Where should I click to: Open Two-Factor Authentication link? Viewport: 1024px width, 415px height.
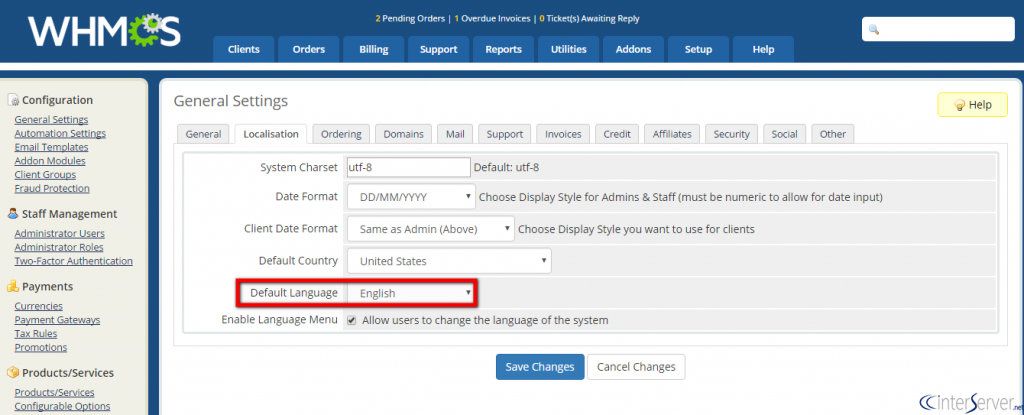coord(73,261)
